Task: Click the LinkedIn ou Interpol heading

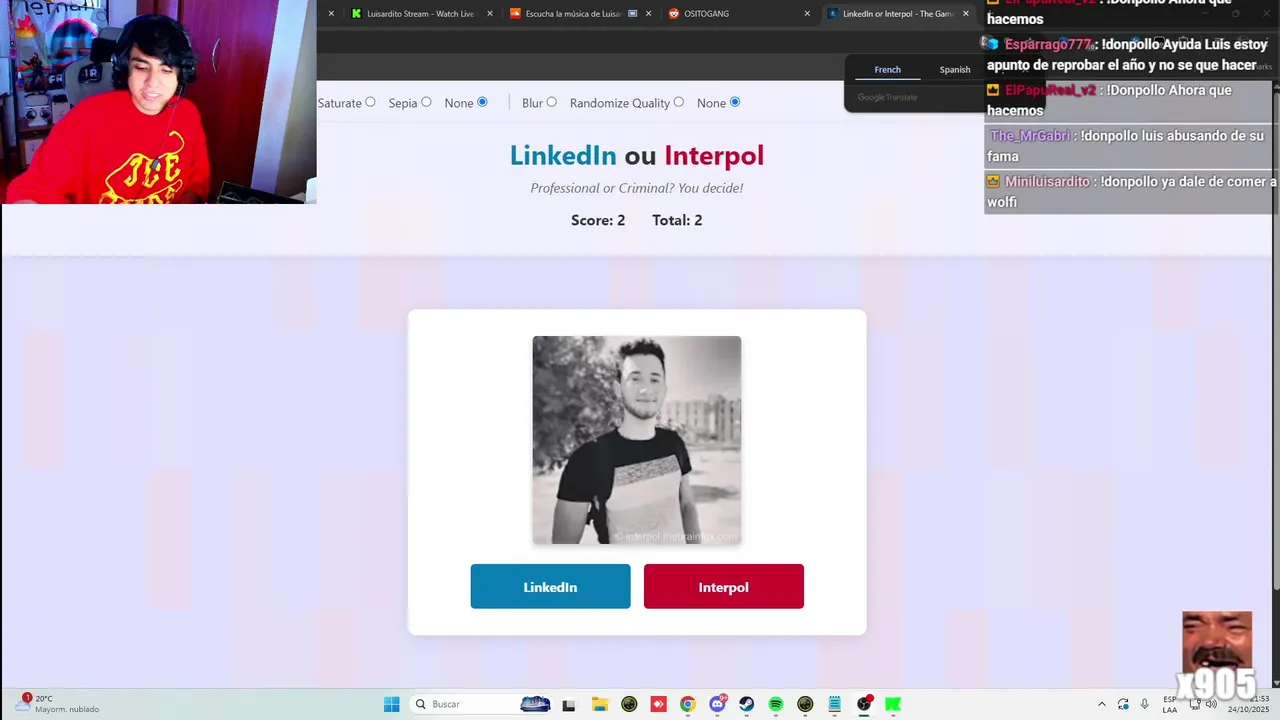Action: pyautogui.click(x=637, y=155)
